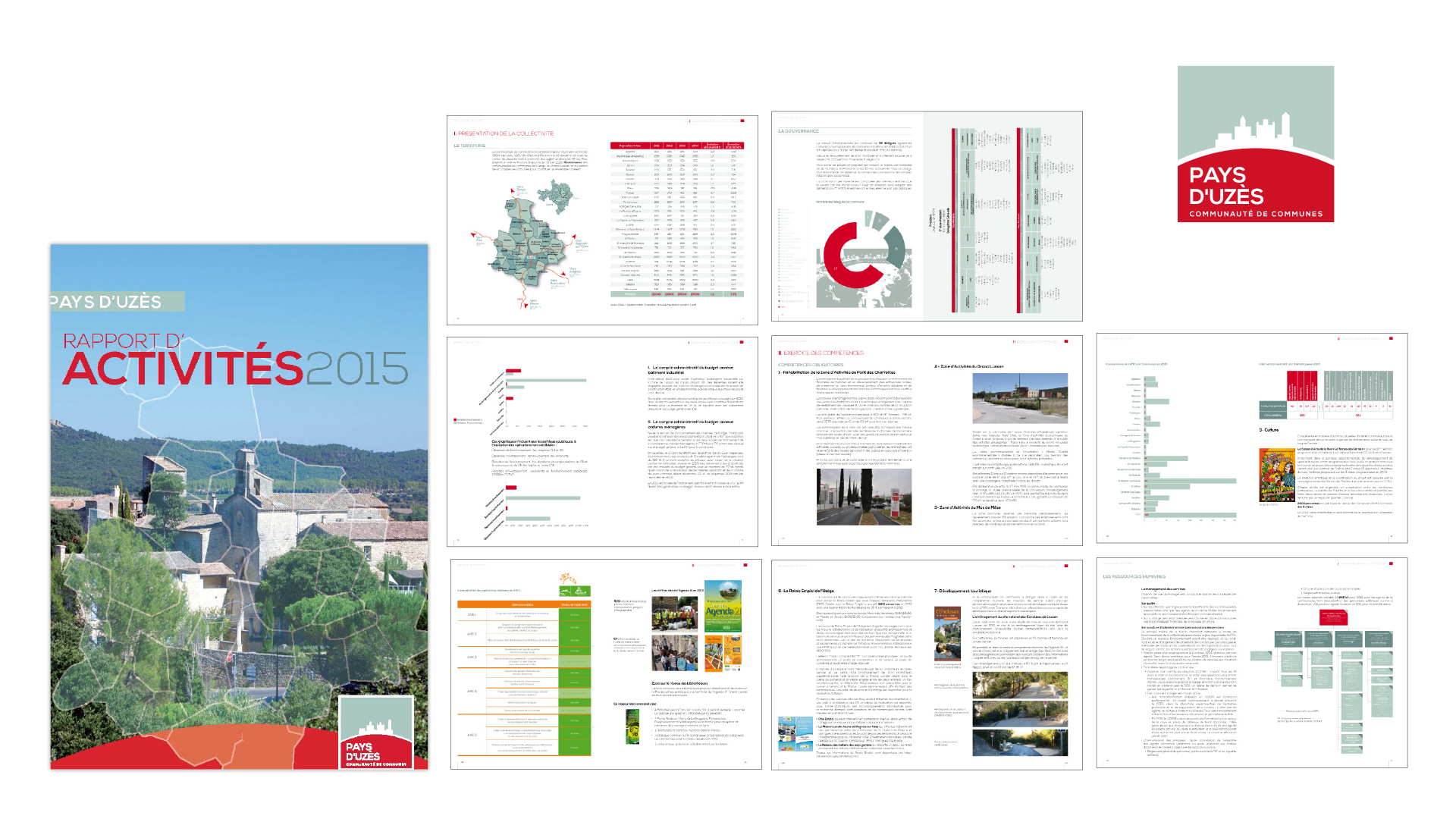Click the 'COMPETENCES OBLIGATOIRES' subheading
1456x819 pixels.
pos(810,365)
